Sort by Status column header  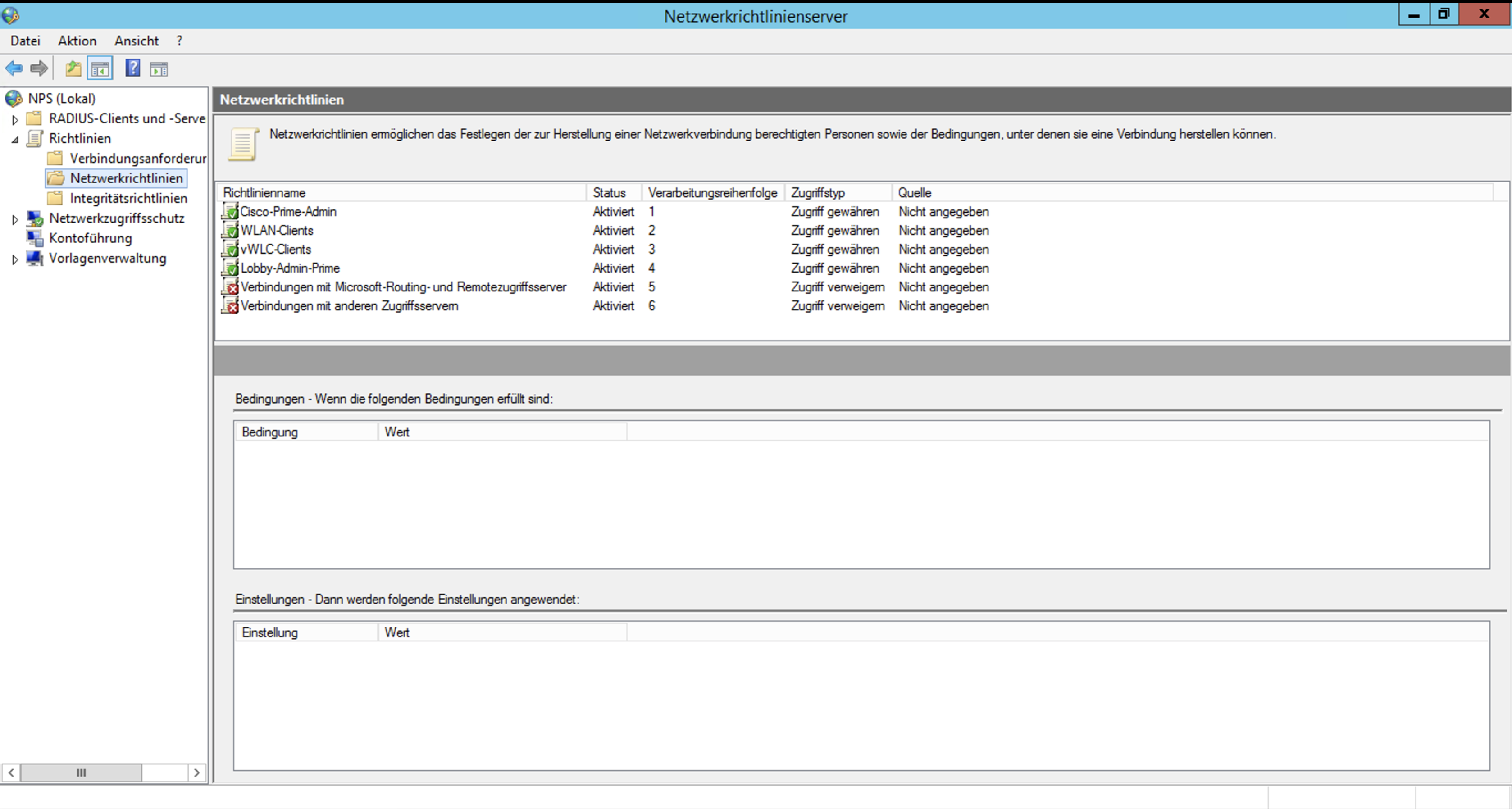click(x=614, y=192)
